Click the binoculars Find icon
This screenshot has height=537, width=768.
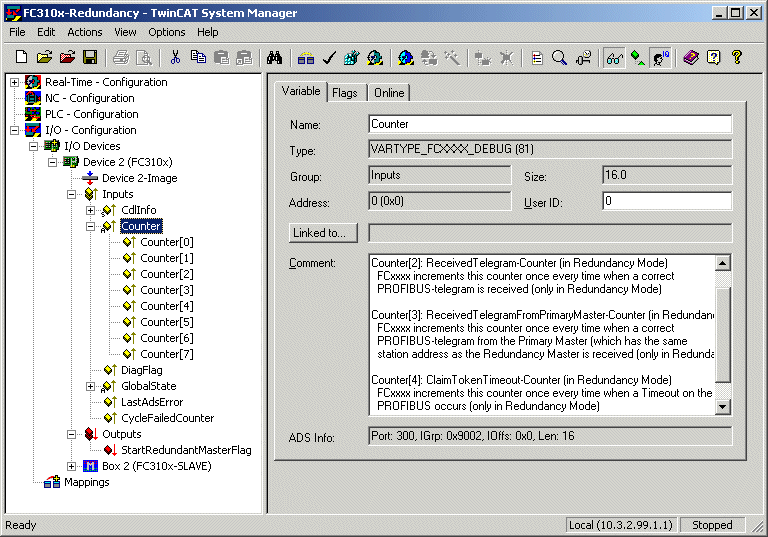274,58
